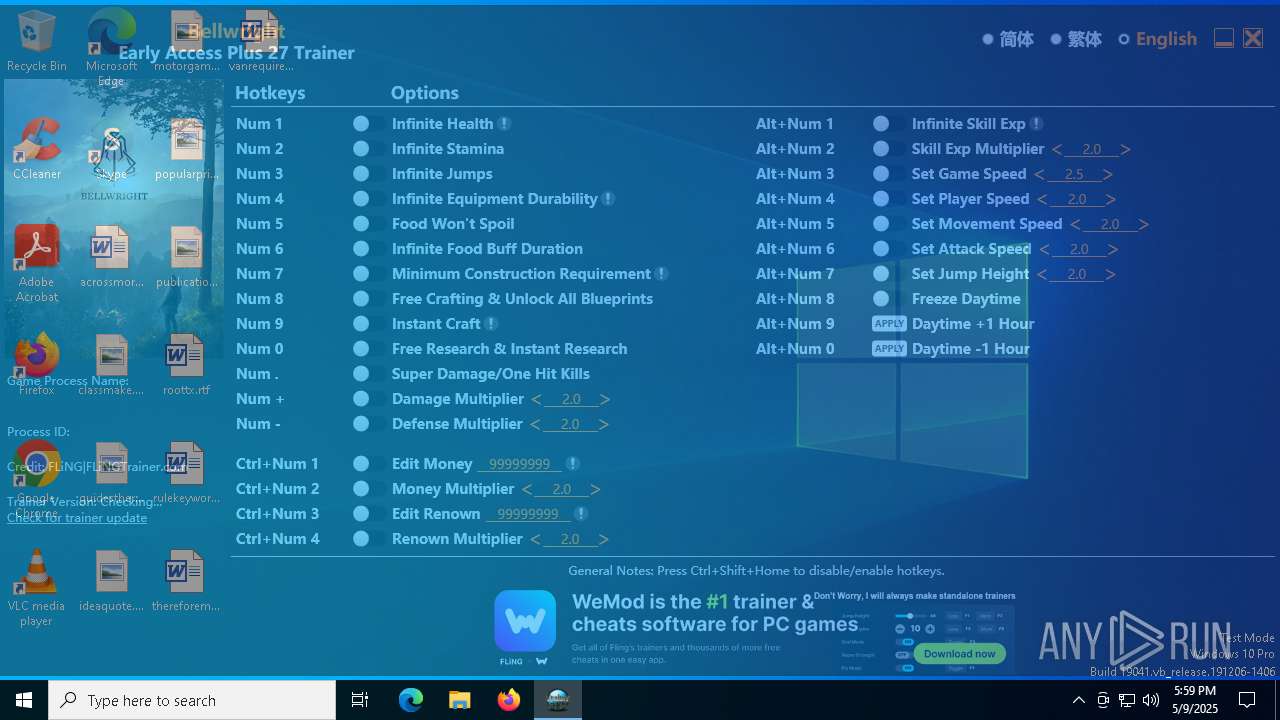Screen dimensions: 1280x720
Task: Click the Download now button in WeMod banner
Action: tap(960, 653)
